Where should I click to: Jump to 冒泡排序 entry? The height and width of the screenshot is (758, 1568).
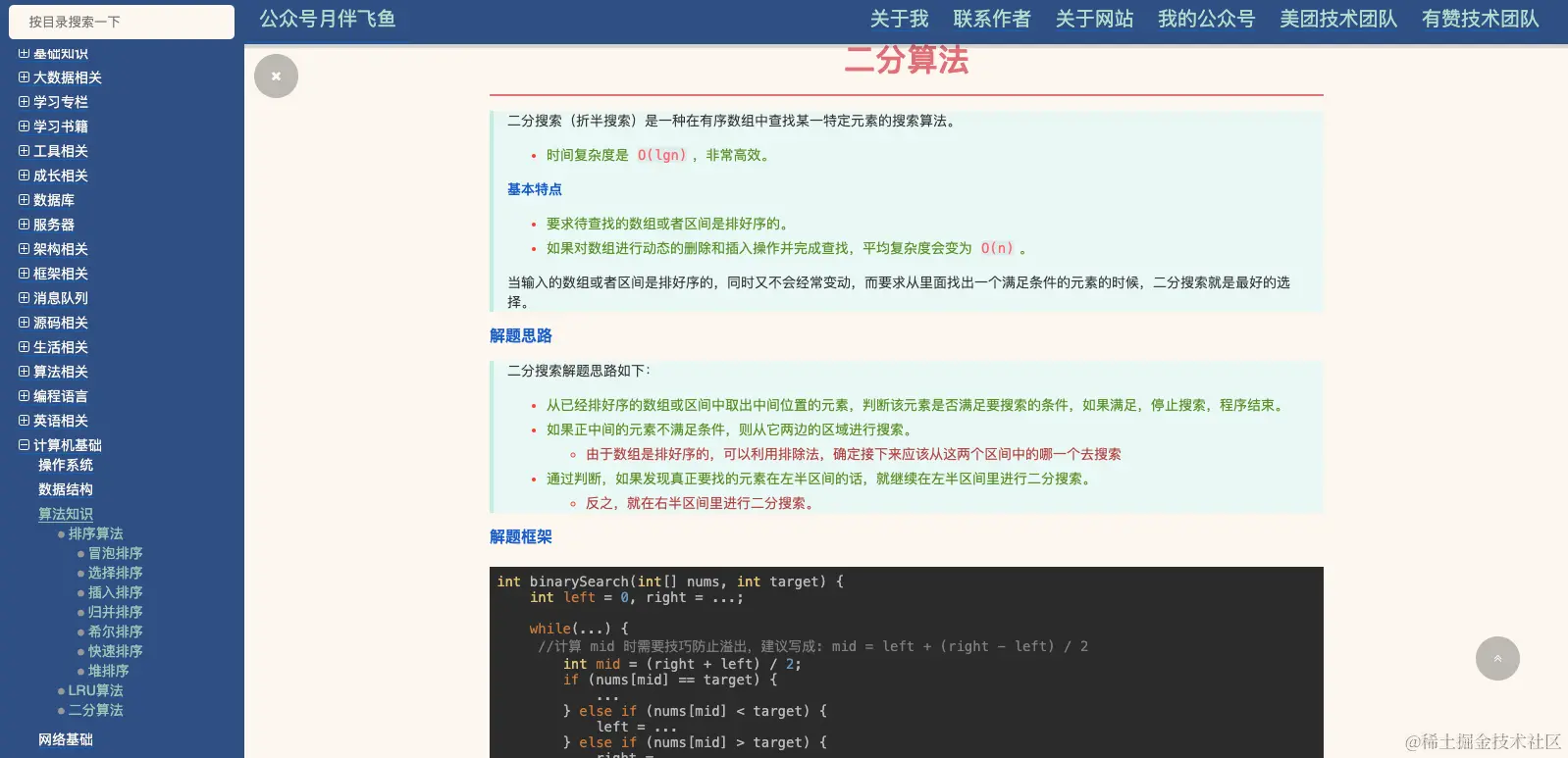(x=116, y=553)
